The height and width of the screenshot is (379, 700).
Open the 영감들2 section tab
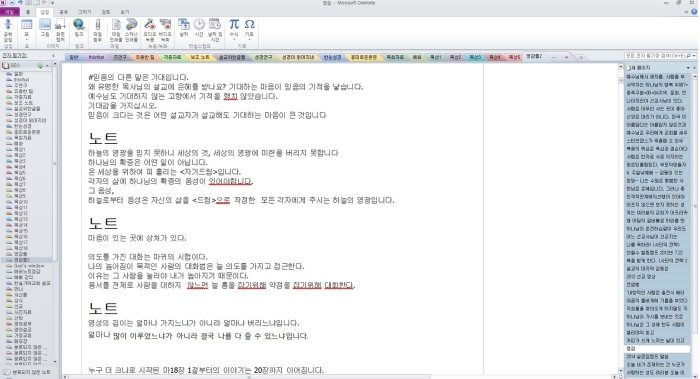(534, 57)
